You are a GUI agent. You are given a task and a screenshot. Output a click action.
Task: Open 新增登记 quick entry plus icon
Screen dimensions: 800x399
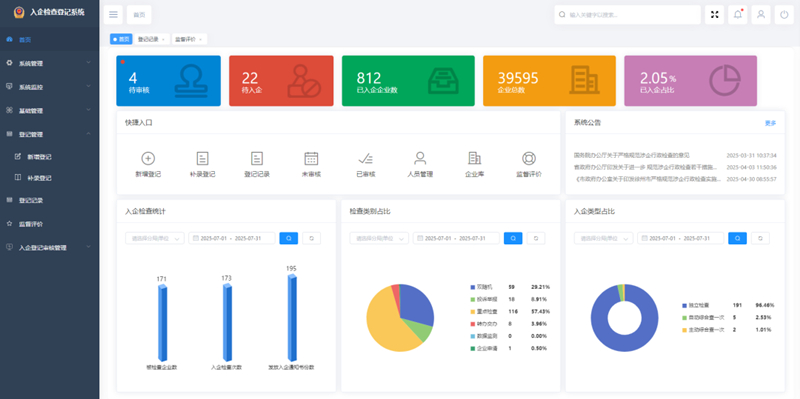148,159
